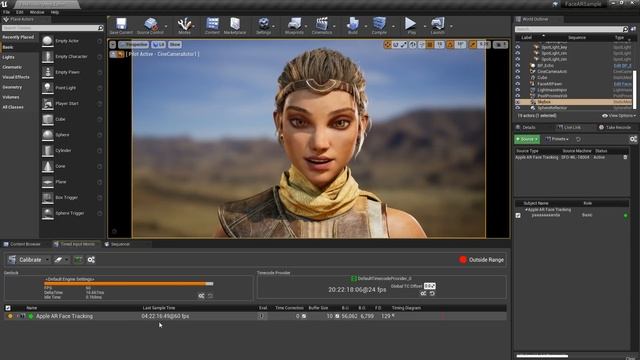Open the Lit view mode dropdown
The width and height of the screenshot is (640, 360).
(x=158, y=44)
